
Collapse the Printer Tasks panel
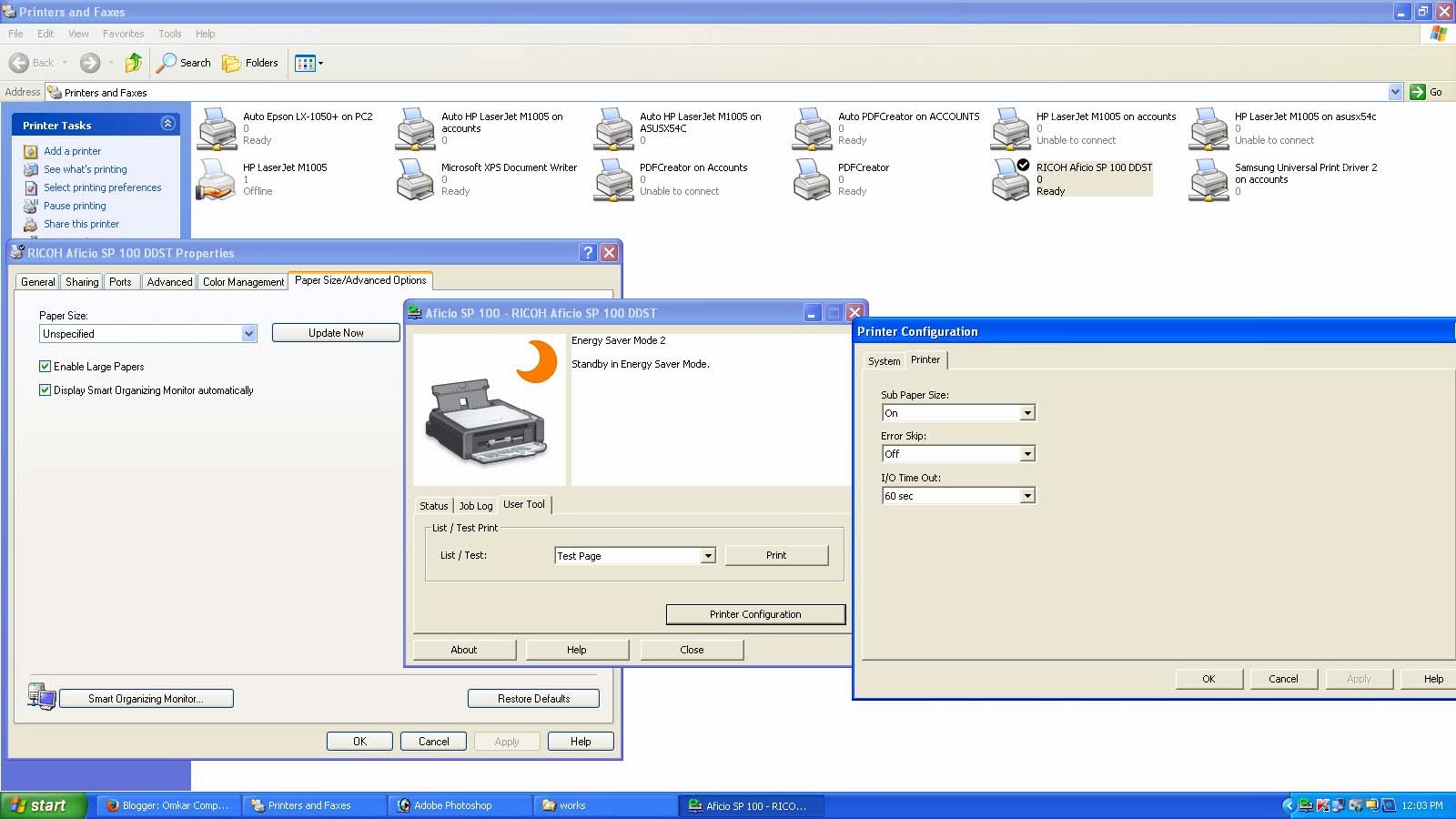coord(167,124)
